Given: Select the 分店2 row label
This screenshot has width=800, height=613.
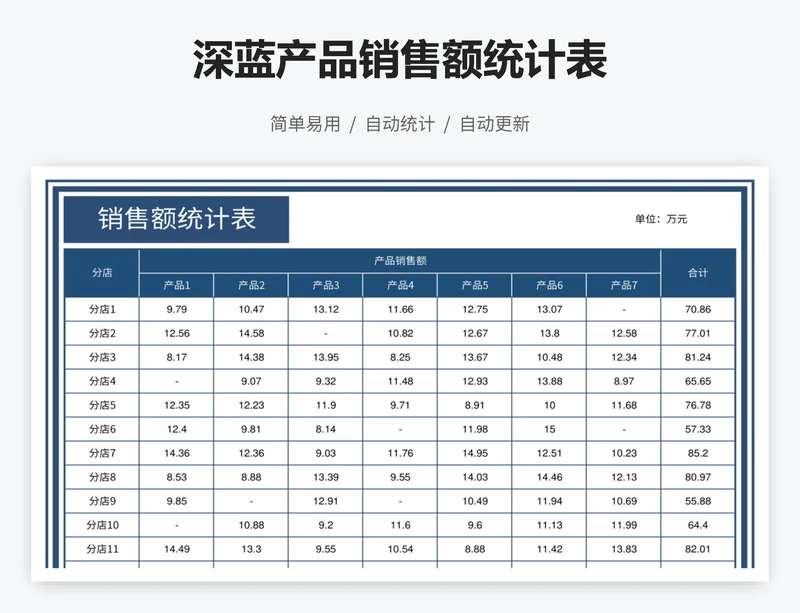Looking at the screenshot, I should click(102, 333).
